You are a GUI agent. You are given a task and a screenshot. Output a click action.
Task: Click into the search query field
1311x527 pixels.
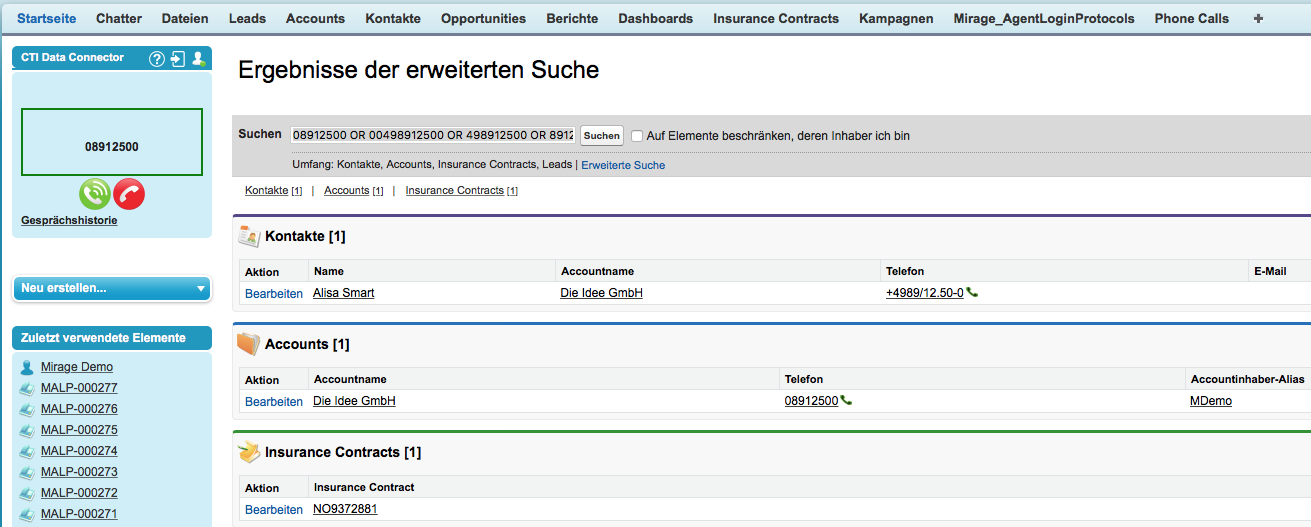(x=433, y=135)
